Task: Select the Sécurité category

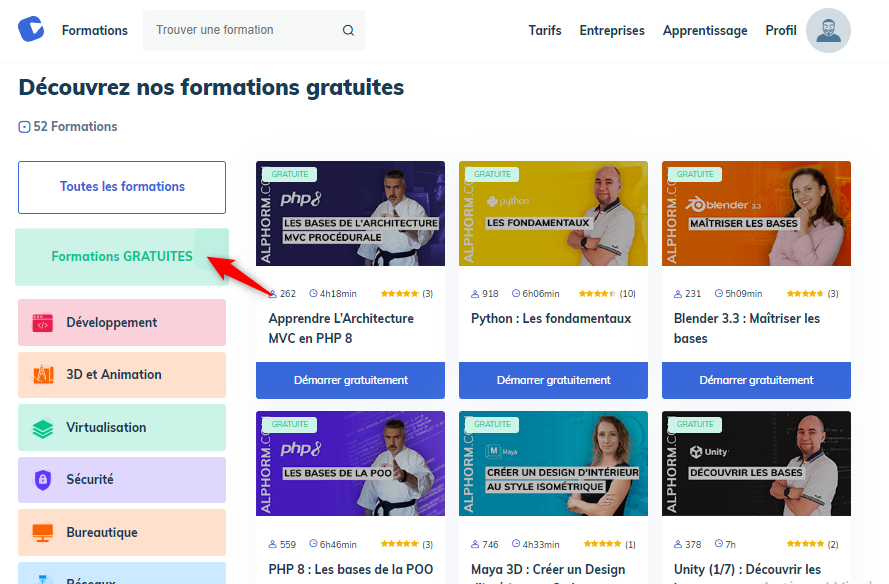Action: (x=122, y=480)
